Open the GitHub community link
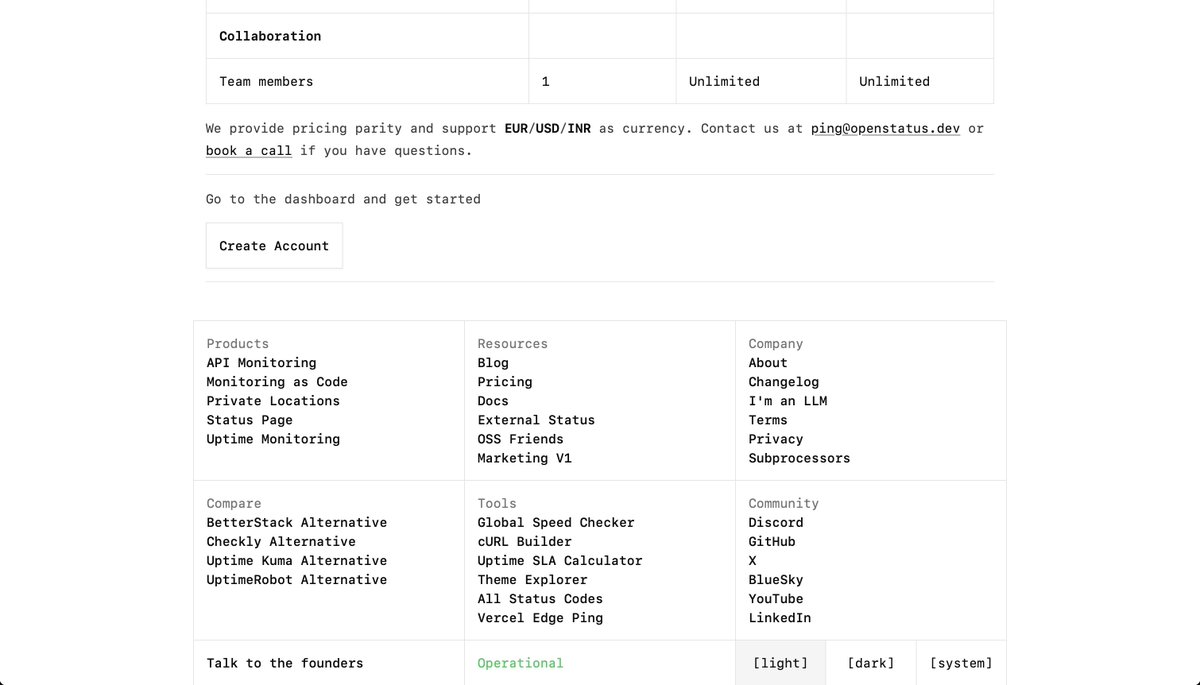 coord(772,542)
